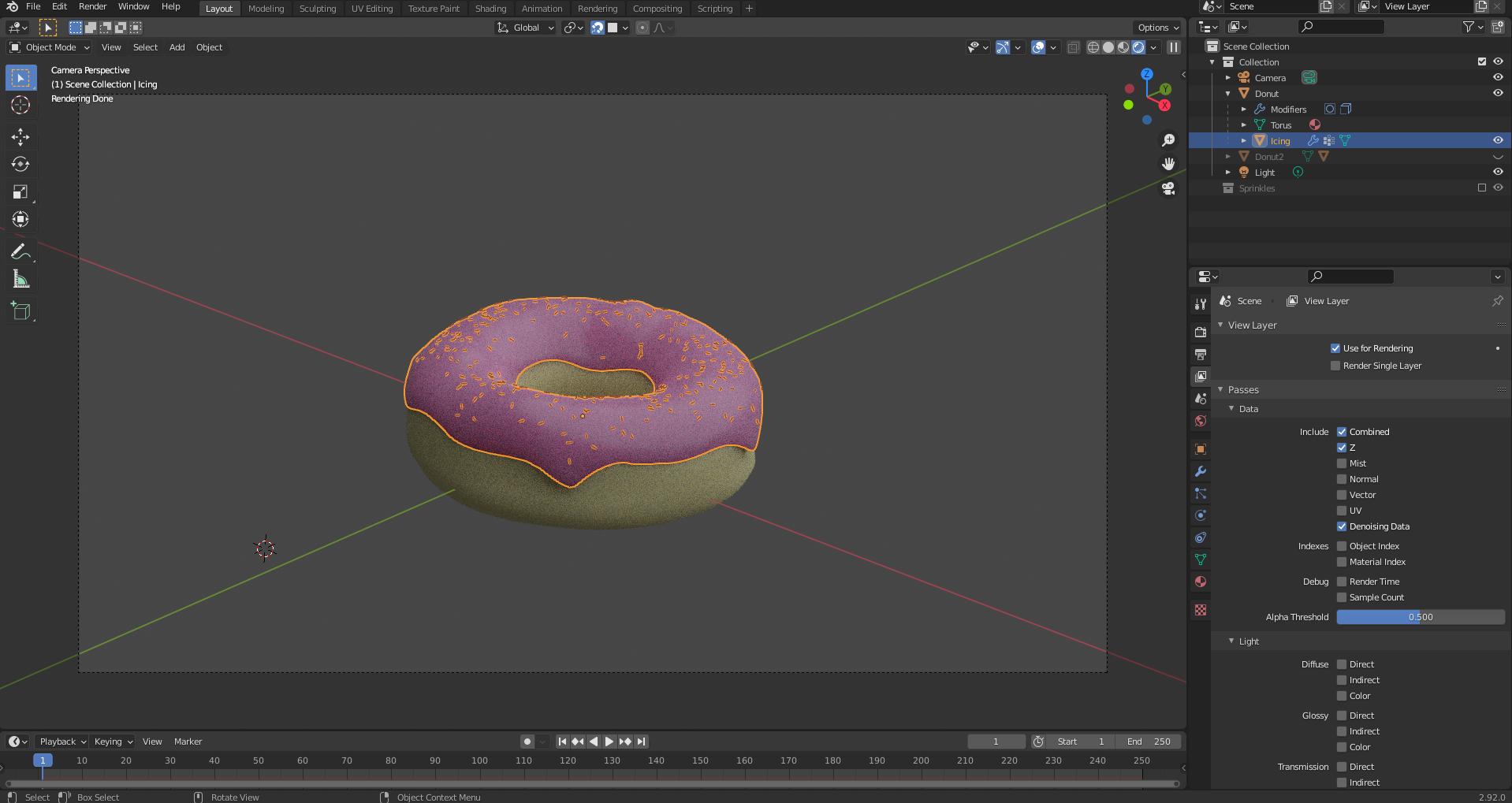Hide the Camera object in outliner
The width and height of the screenshot is (1512, 803).
point(1498,77)
